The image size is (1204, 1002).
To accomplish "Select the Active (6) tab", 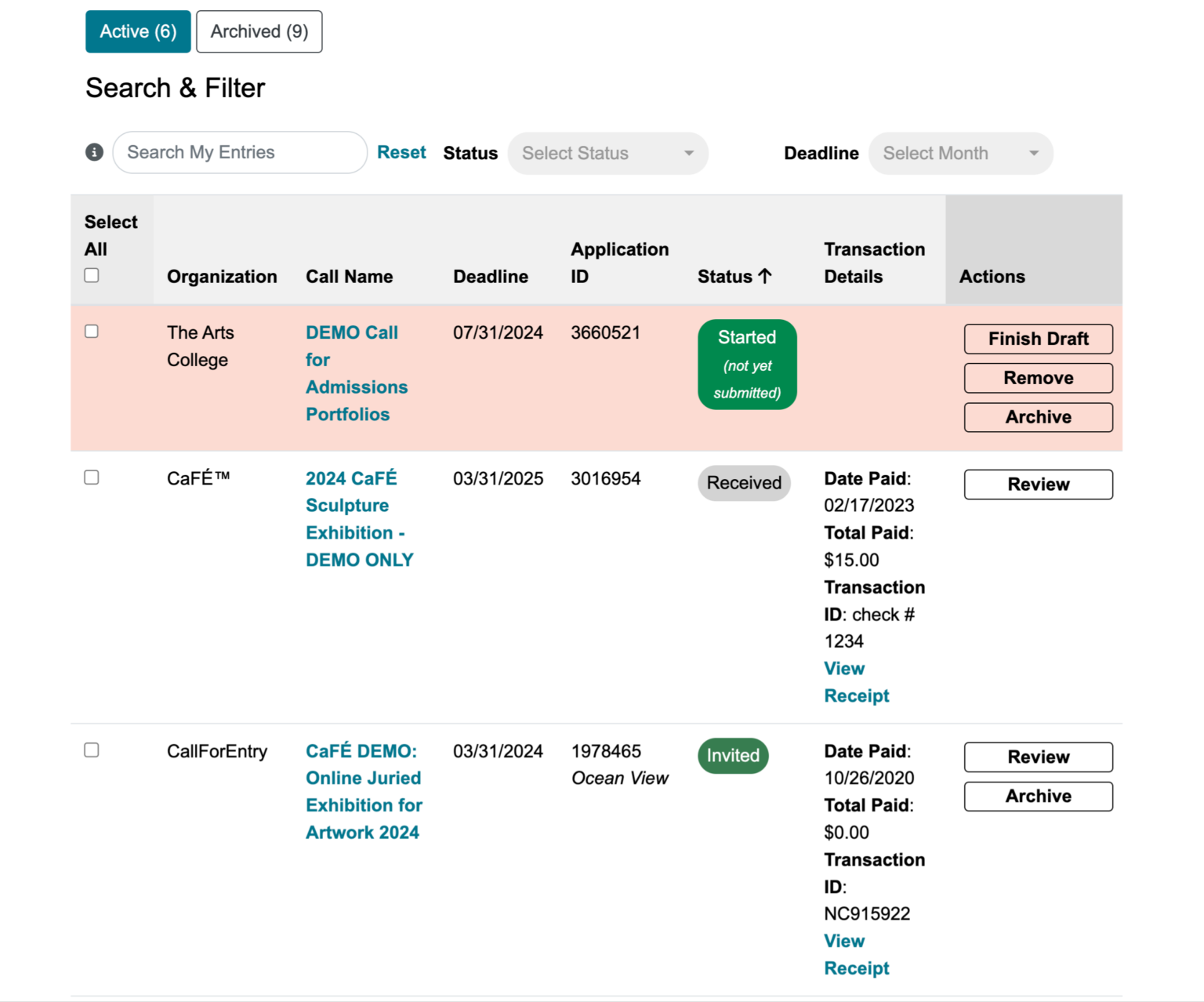I will [x=138, y=31].
